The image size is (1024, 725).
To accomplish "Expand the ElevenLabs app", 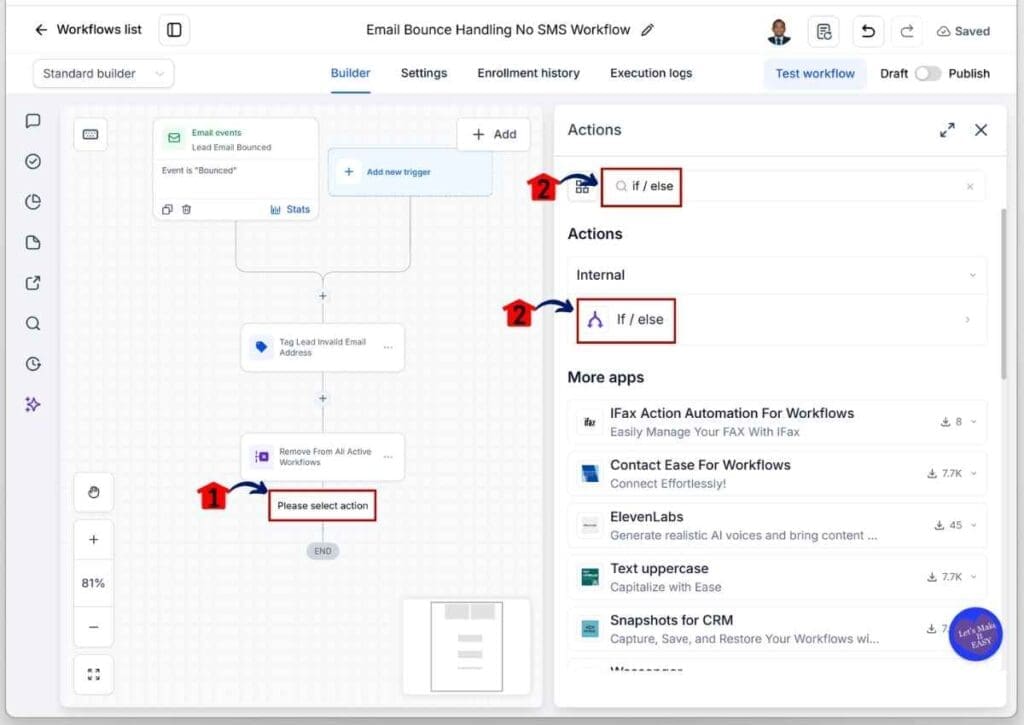I will tap(776, 525).
